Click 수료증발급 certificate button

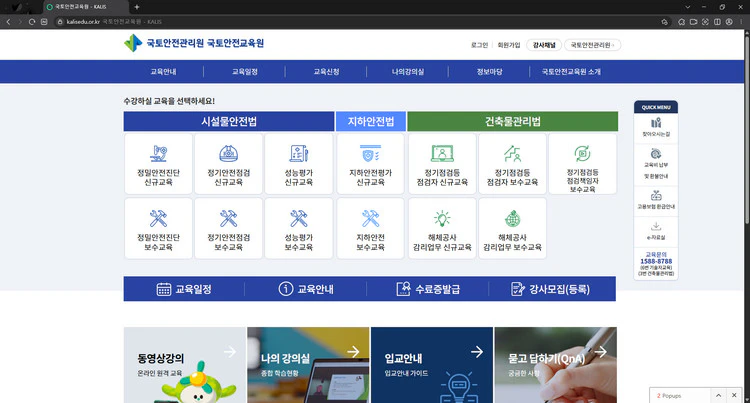(x=428, y=289)
